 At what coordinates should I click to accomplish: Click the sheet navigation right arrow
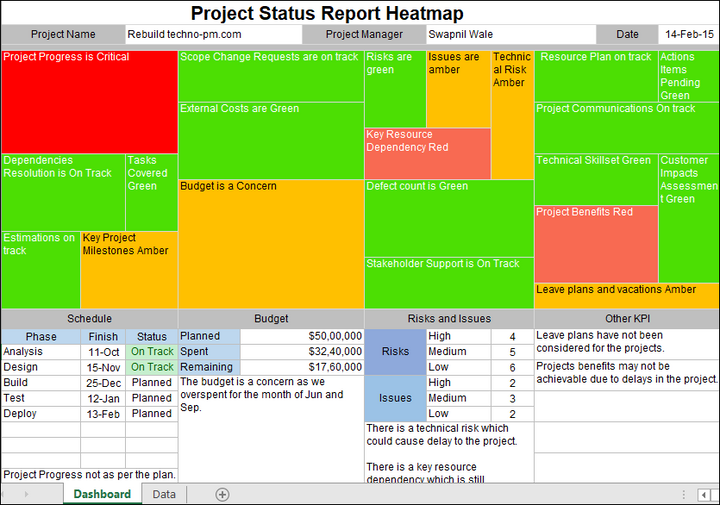tap(26, 494)
